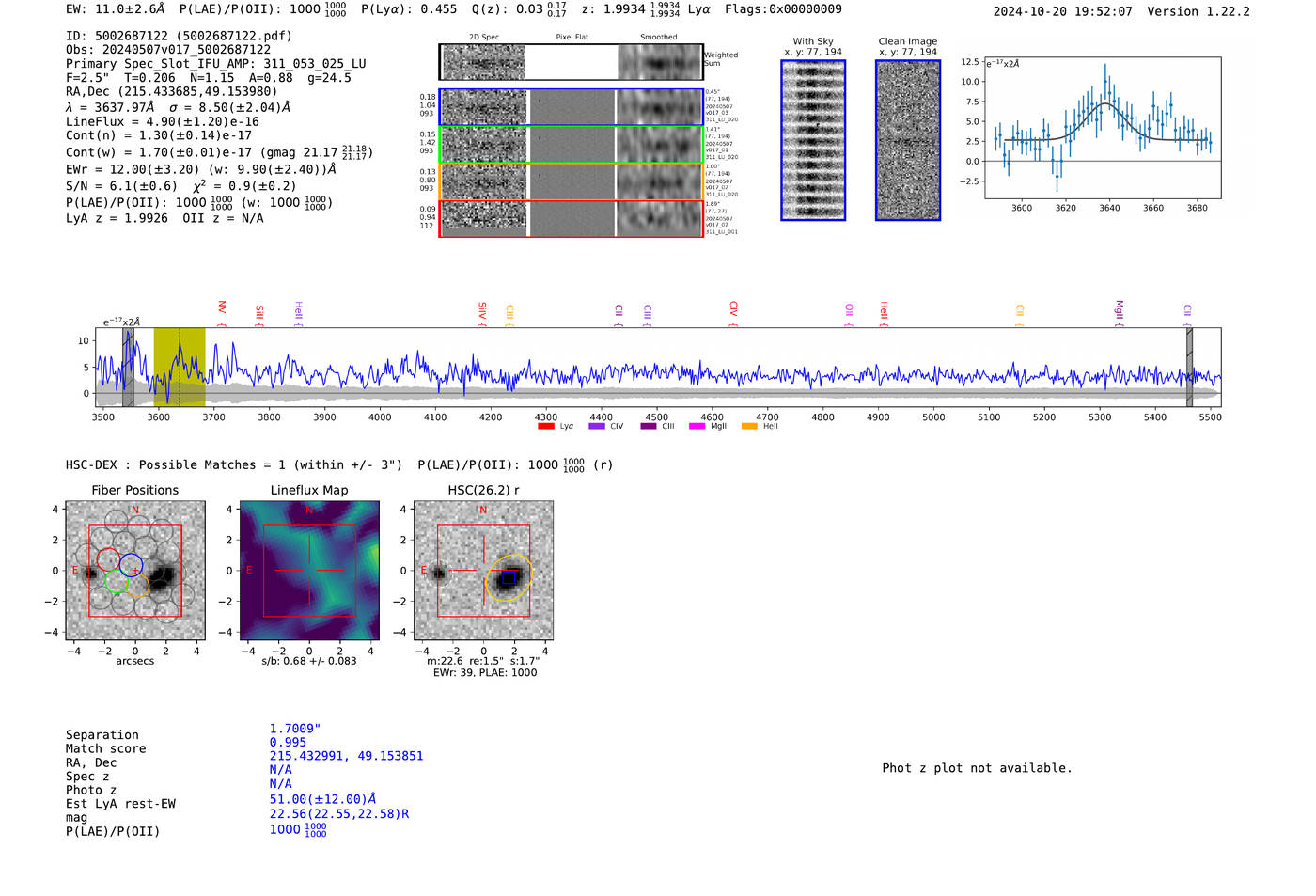
Task: Click the NV emission line marker
Action: pyautogui.click(x=222, y=308)
